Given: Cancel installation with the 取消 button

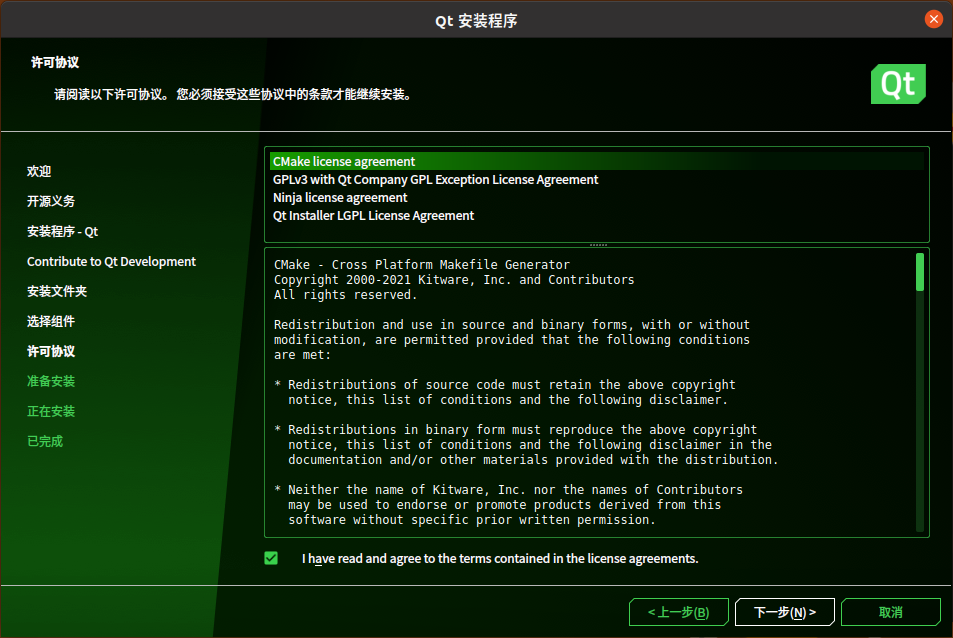Looking at the screenshot, I should [890, 612].
